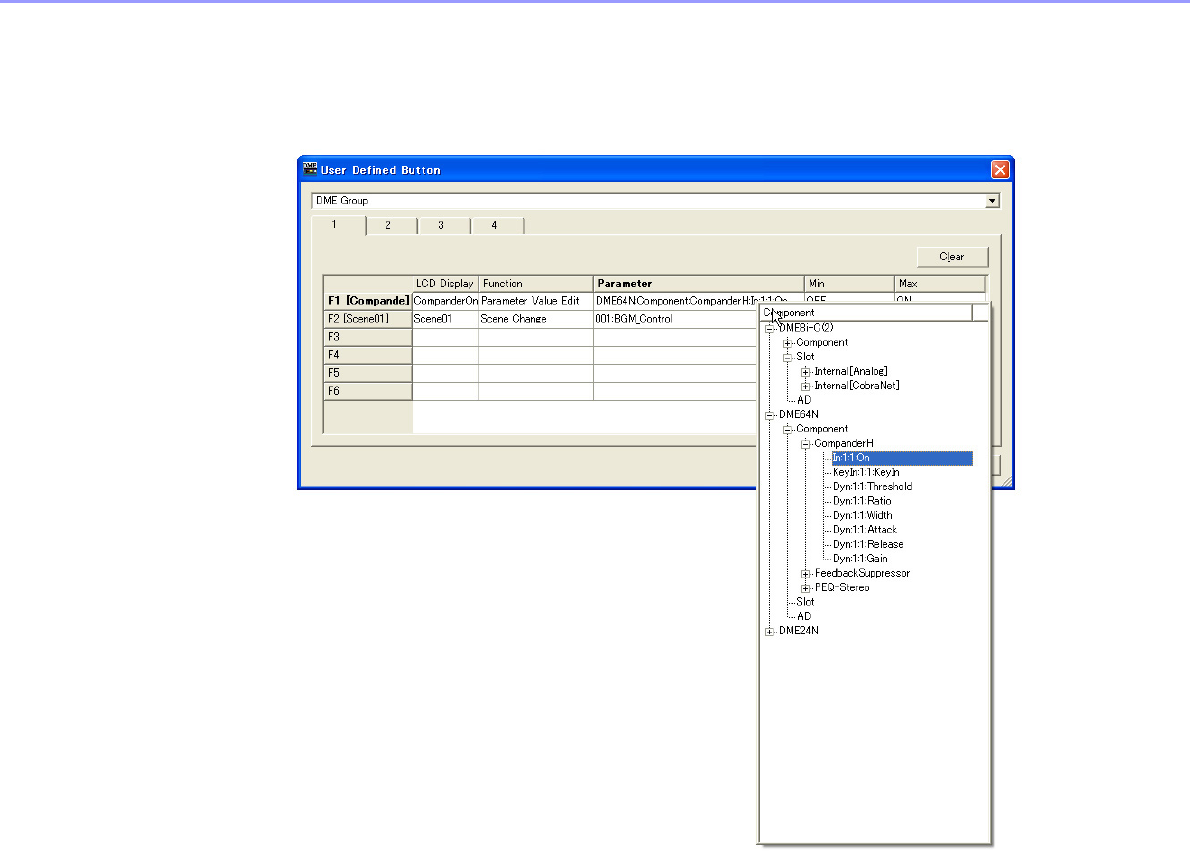This screenshot has width=1190, height=856.
Task: Switch to tab 4
Action: (497, 225)
